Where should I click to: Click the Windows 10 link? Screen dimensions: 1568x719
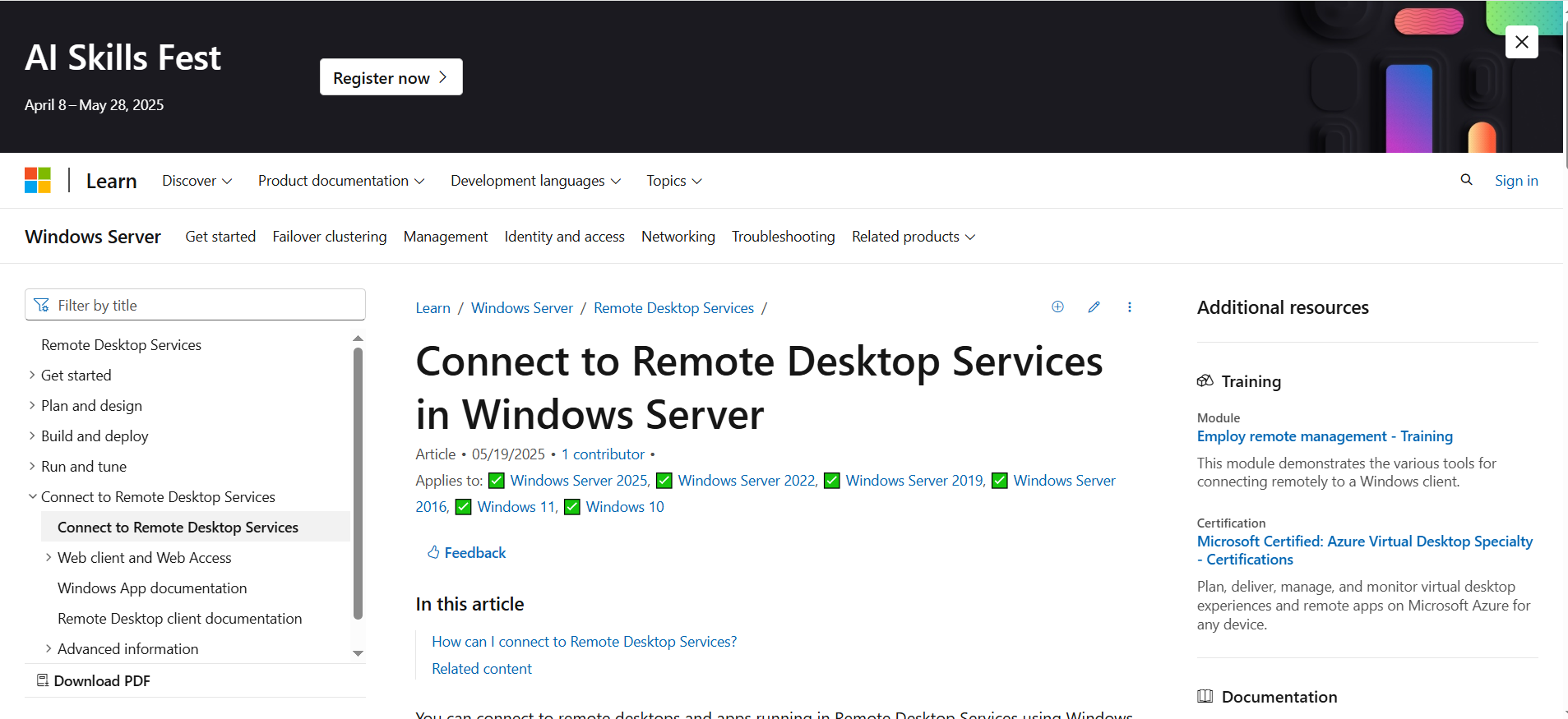click(625, 507)
